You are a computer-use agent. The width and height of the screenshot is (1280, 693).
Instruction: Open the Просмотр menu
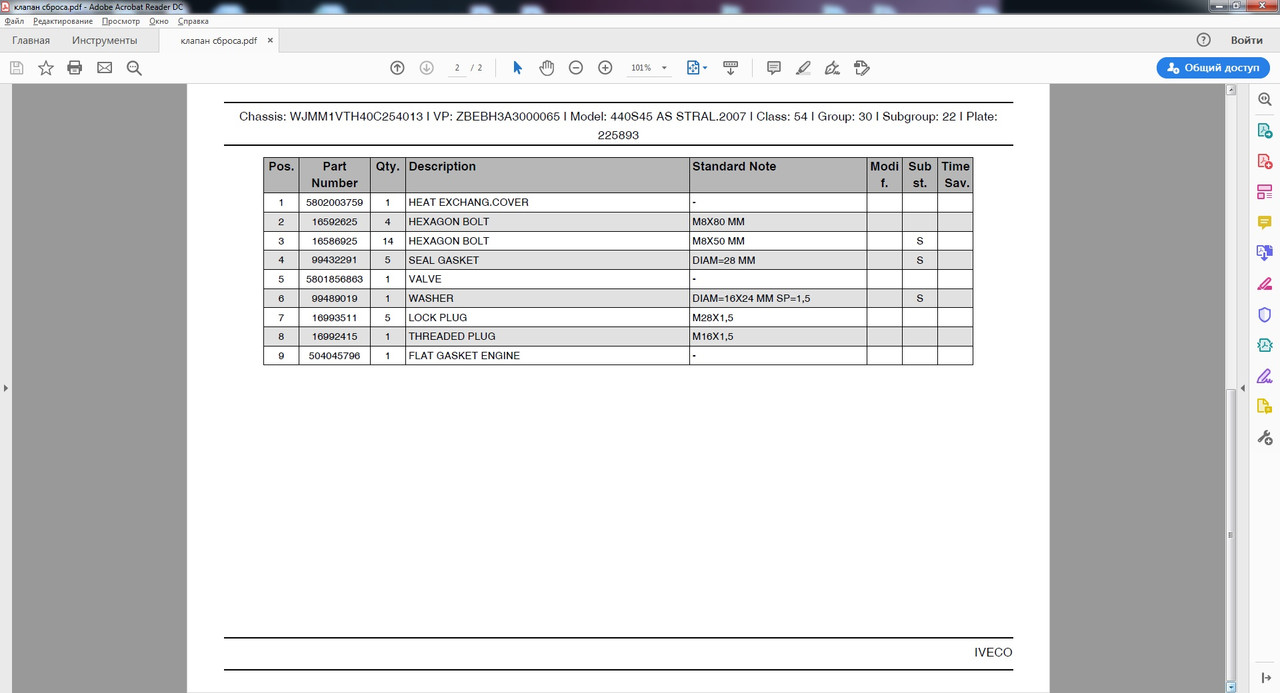pyautogui.click(x=121, y=21)
